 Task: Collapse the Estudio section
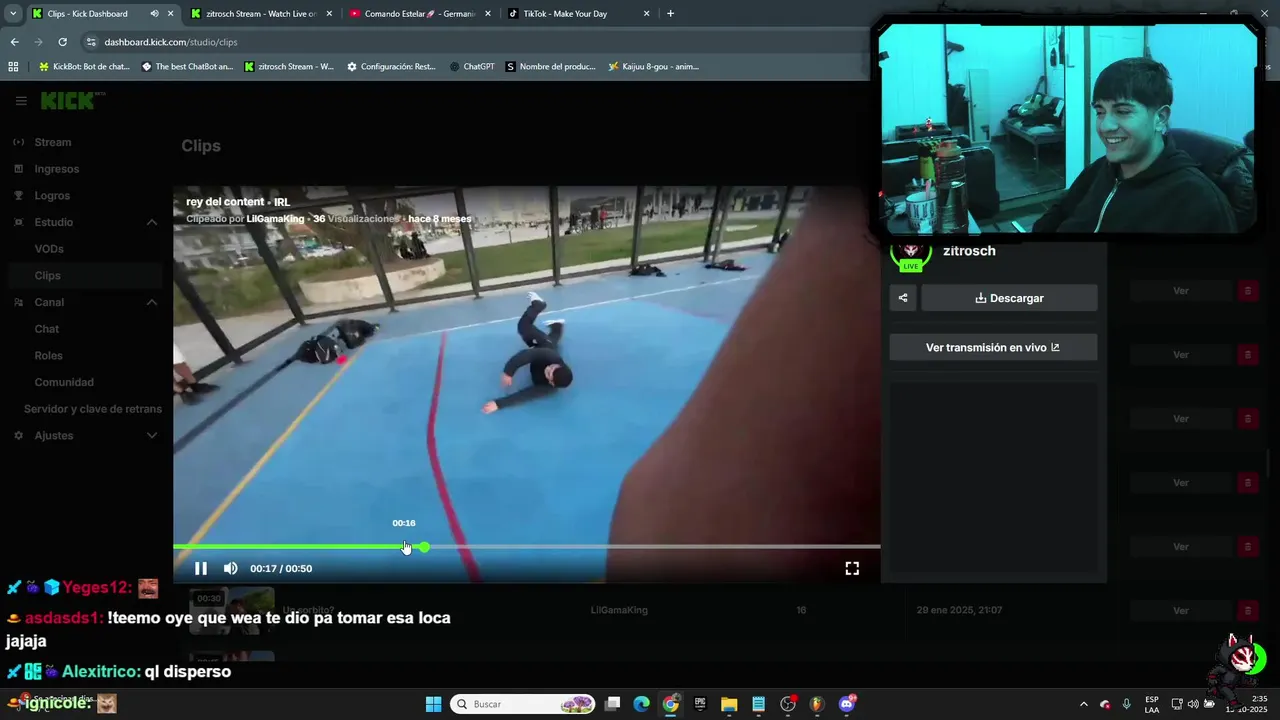(152, 222)
